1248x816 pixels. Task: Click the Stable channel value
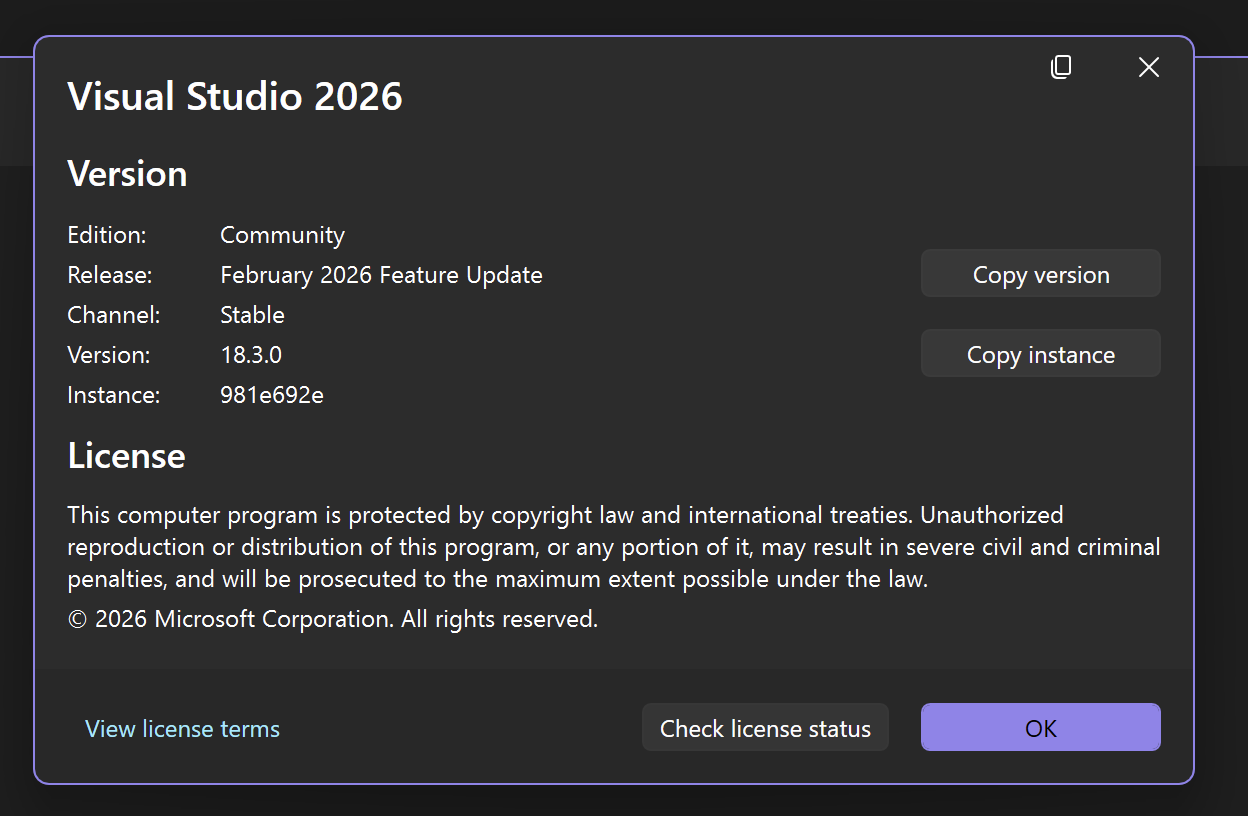[252, 314]
